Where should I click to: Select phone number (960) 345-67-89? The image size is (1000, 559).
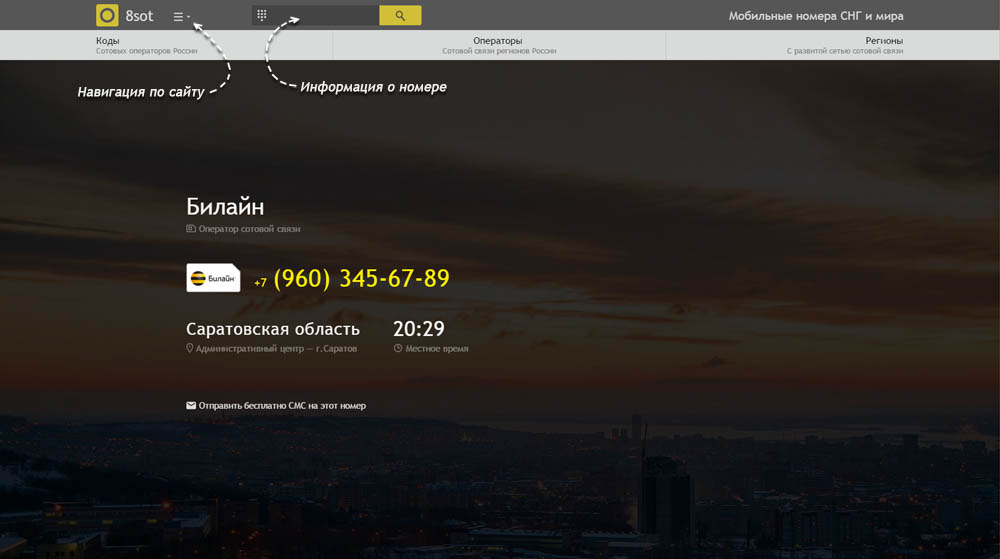point(362,279)
